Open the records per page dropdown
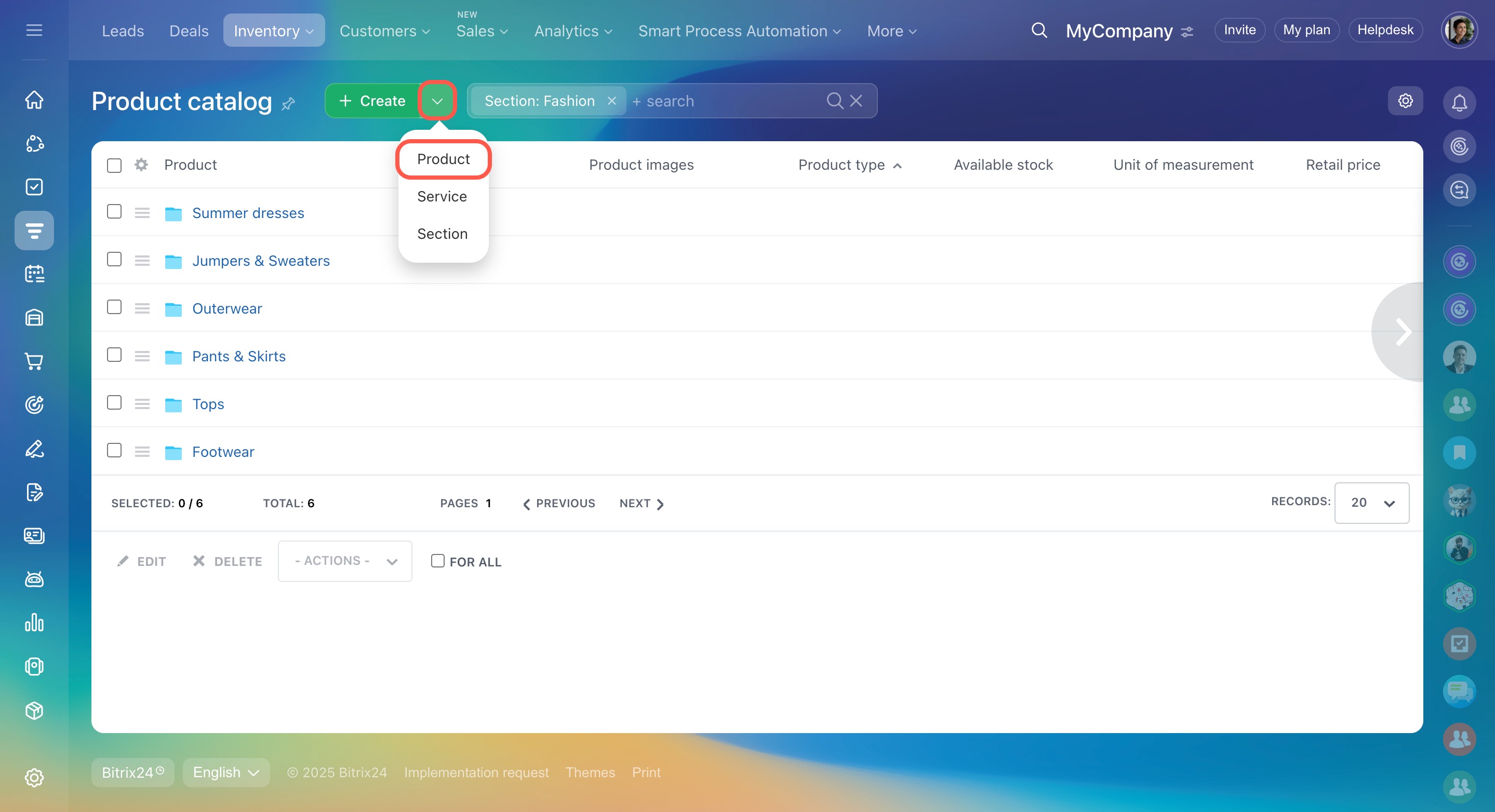 coord(1371,503)
